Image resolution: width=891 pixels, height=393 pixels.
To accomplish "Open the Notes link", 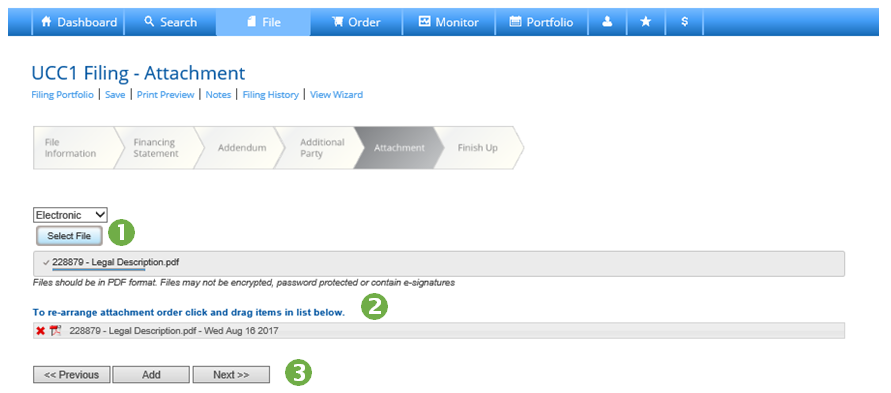I will [x=218, y=95].
